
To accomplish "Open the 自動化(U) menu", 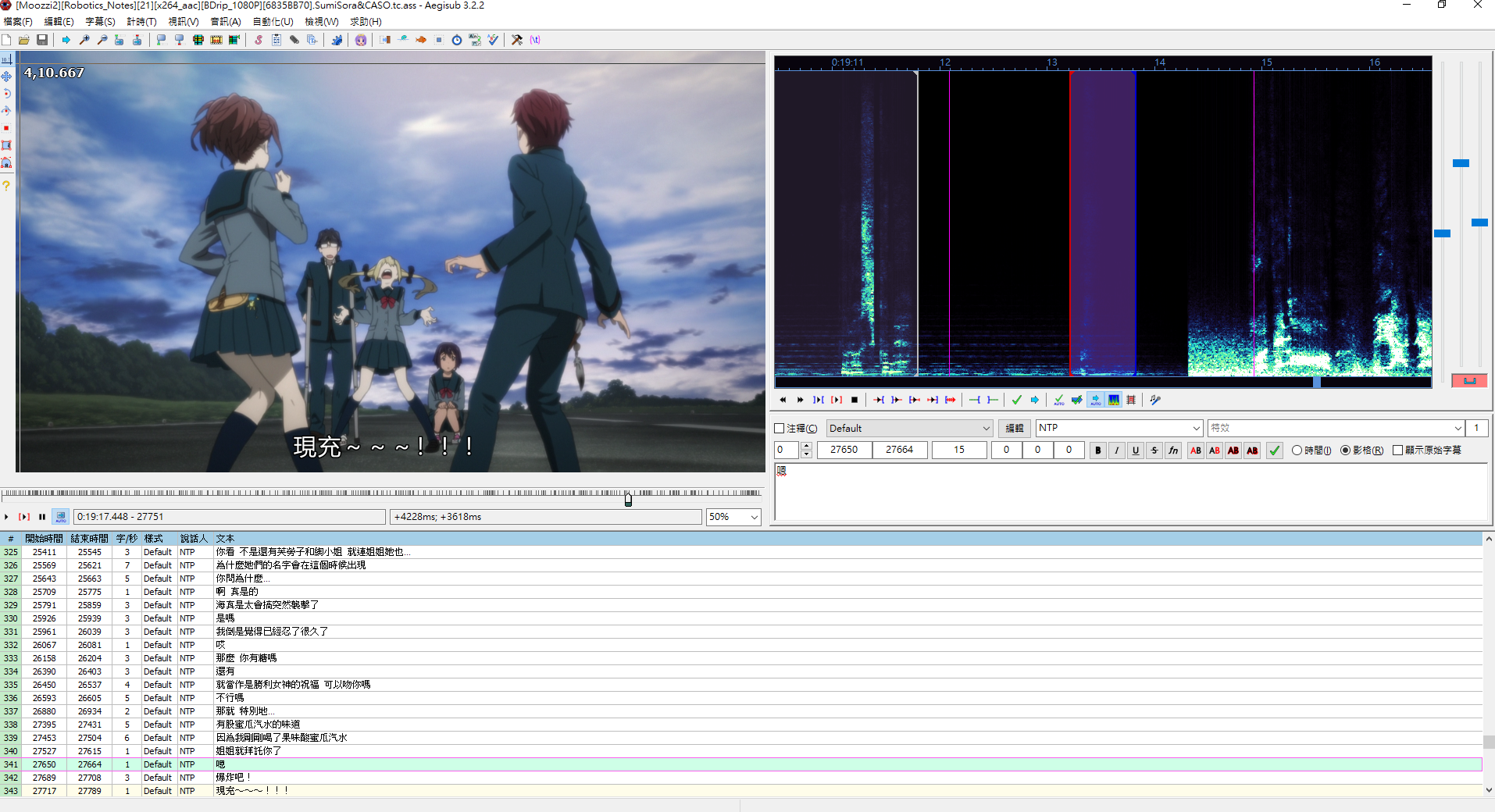I will tap(273, 22).
